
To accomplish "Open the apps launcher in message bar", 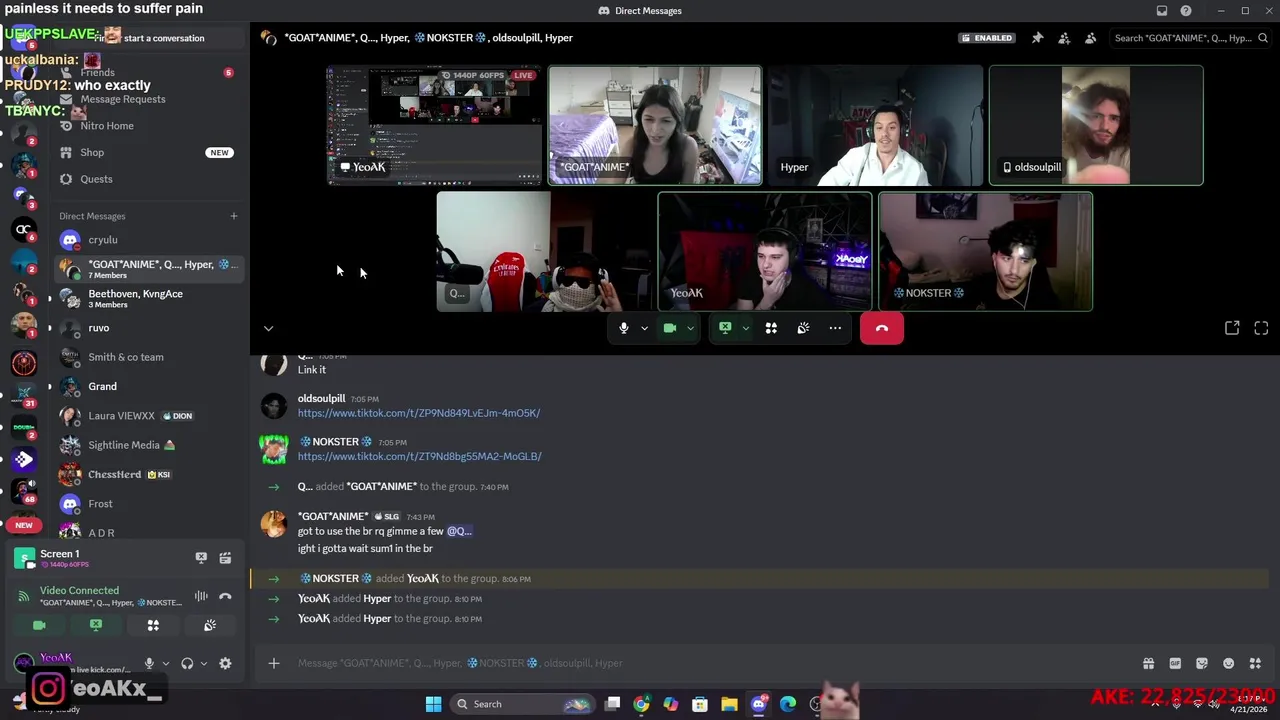I will pyautogui.click(x=1256, y=663).
